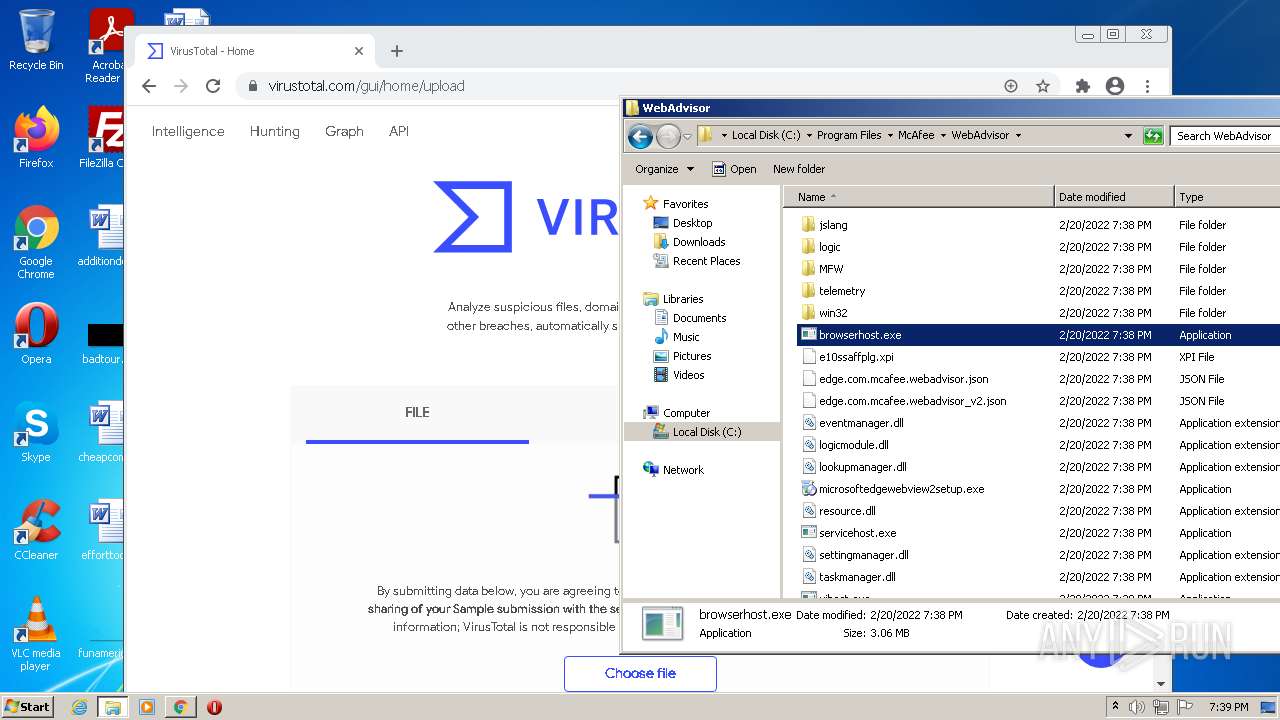Expand the Program Files breadcrumb arrow
The image size is (1280, 720).
[x=889, y=136]
